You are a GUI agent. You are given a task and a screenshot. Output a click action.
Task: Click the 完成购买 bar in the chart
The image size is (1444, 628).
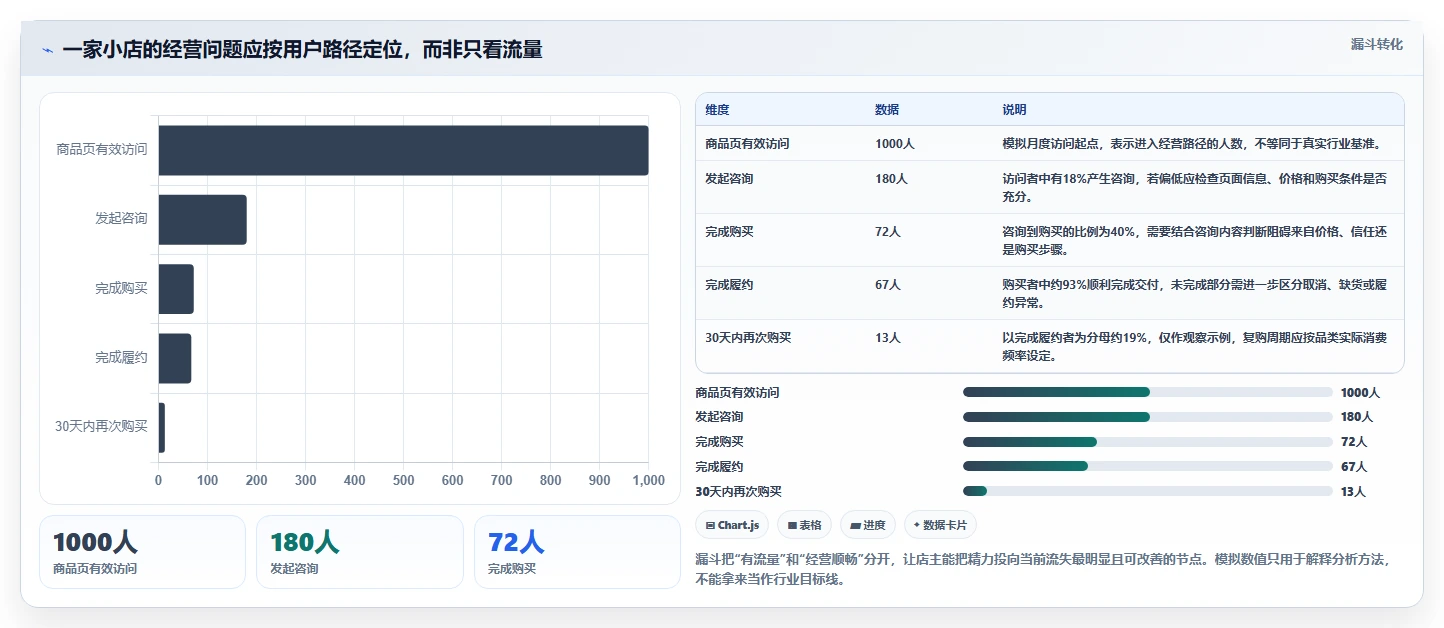176,289
